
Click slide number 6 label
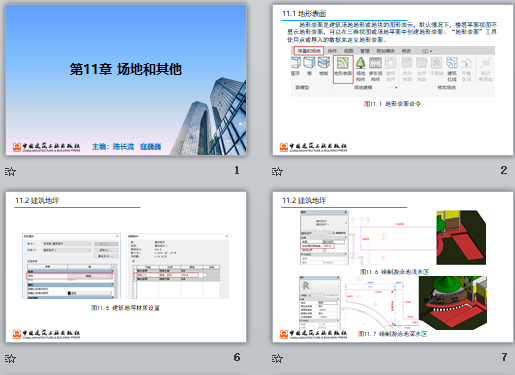coord(237,357)
